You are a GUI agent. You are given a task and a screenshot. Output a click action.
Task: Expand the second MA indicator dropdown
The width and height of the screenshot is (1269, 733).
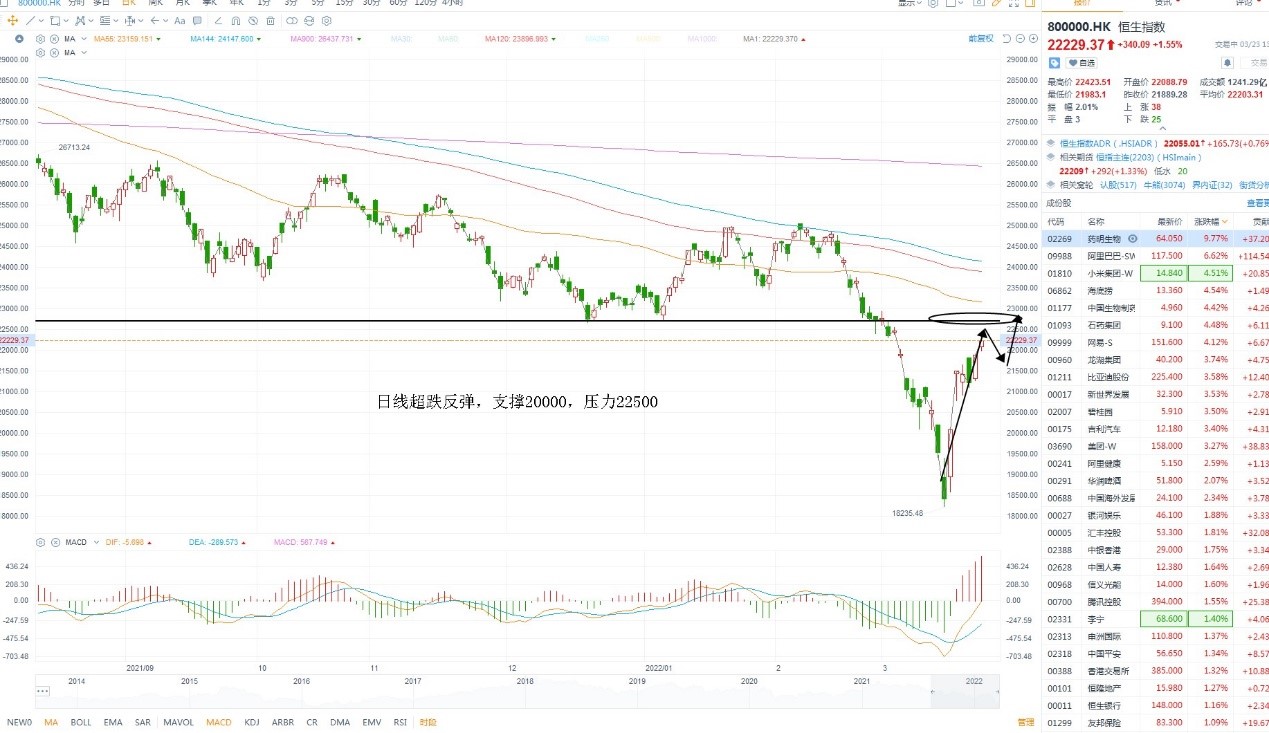84,52
